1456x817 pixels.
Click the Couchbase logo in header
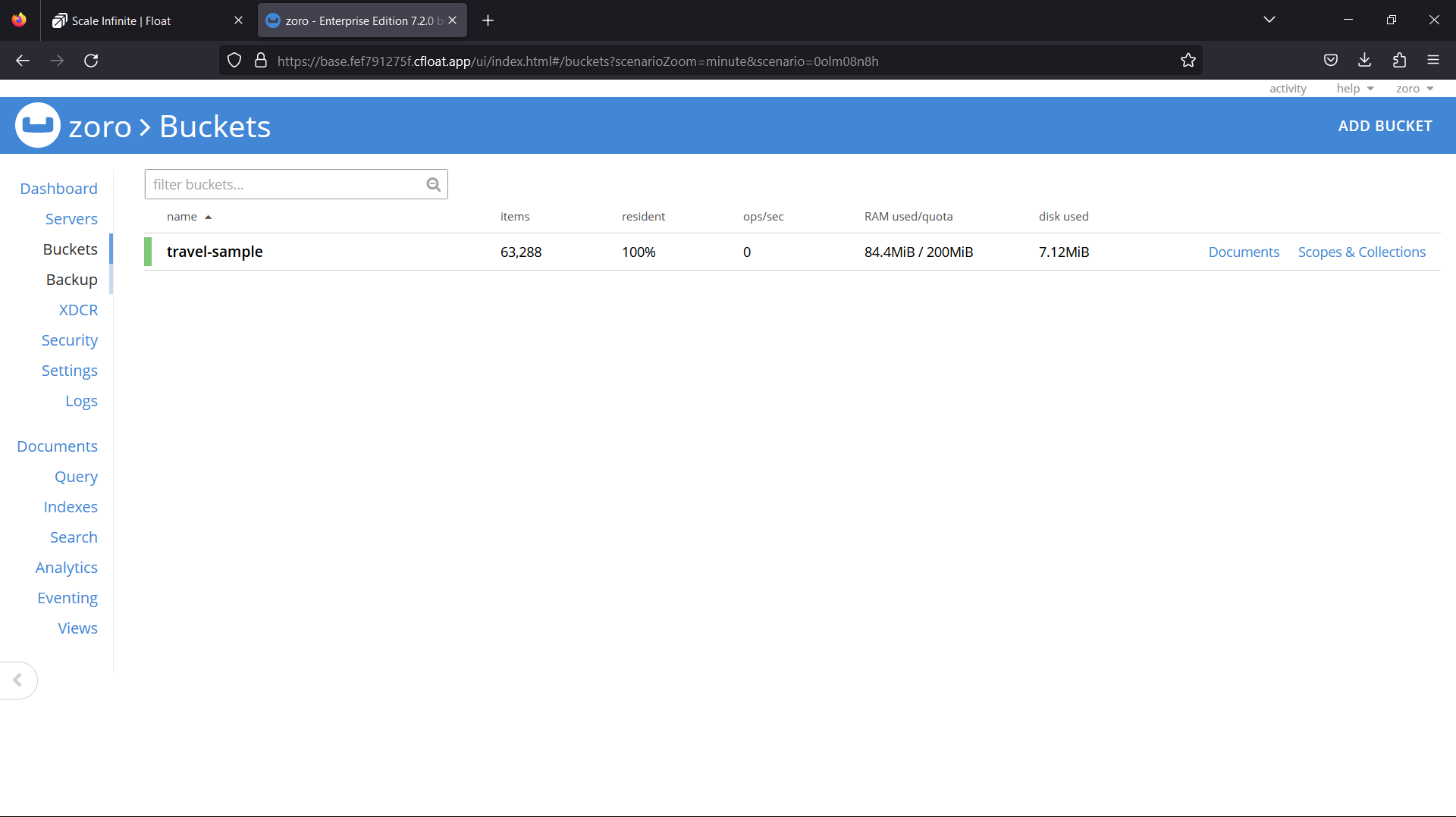(38, 125)
